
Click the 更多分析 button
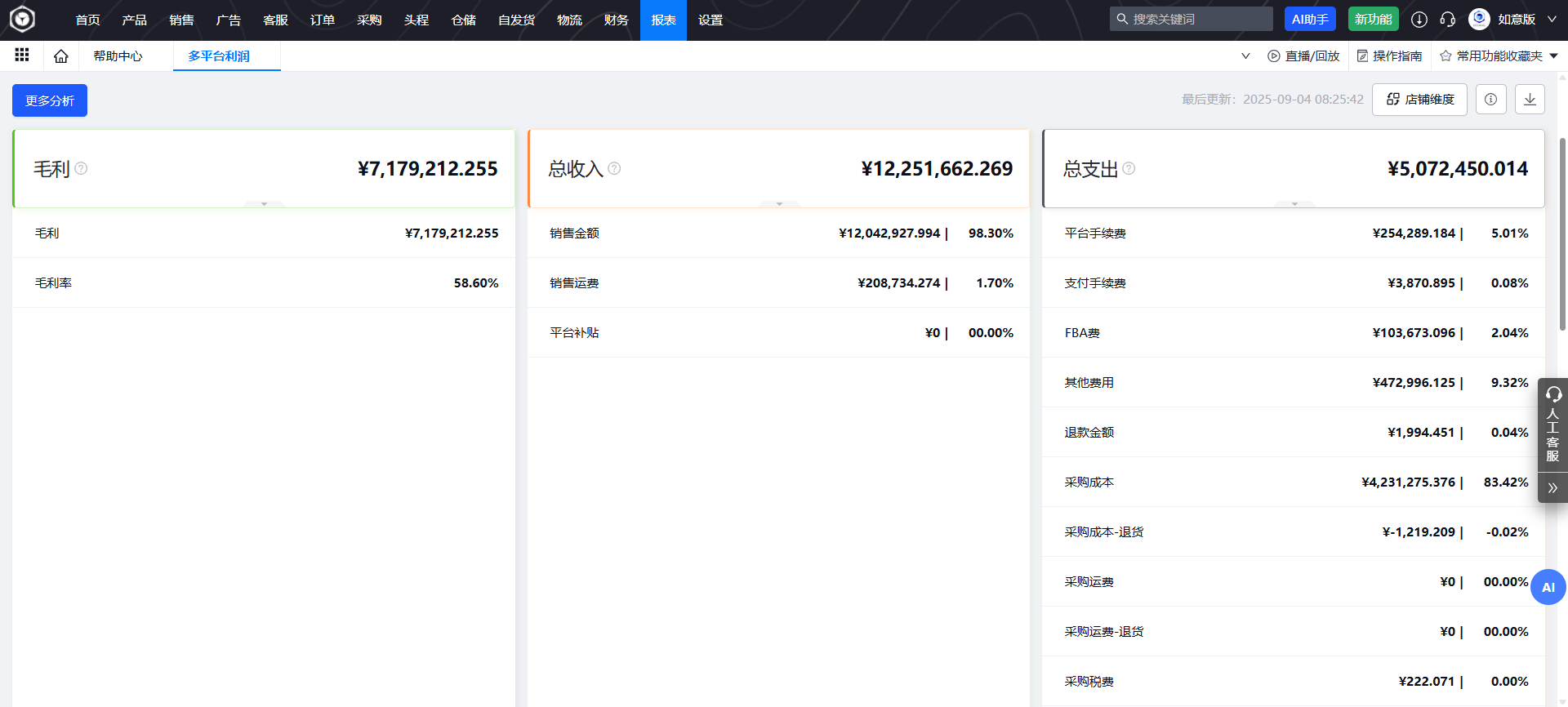pyautogui.click(x=50, y=100)
